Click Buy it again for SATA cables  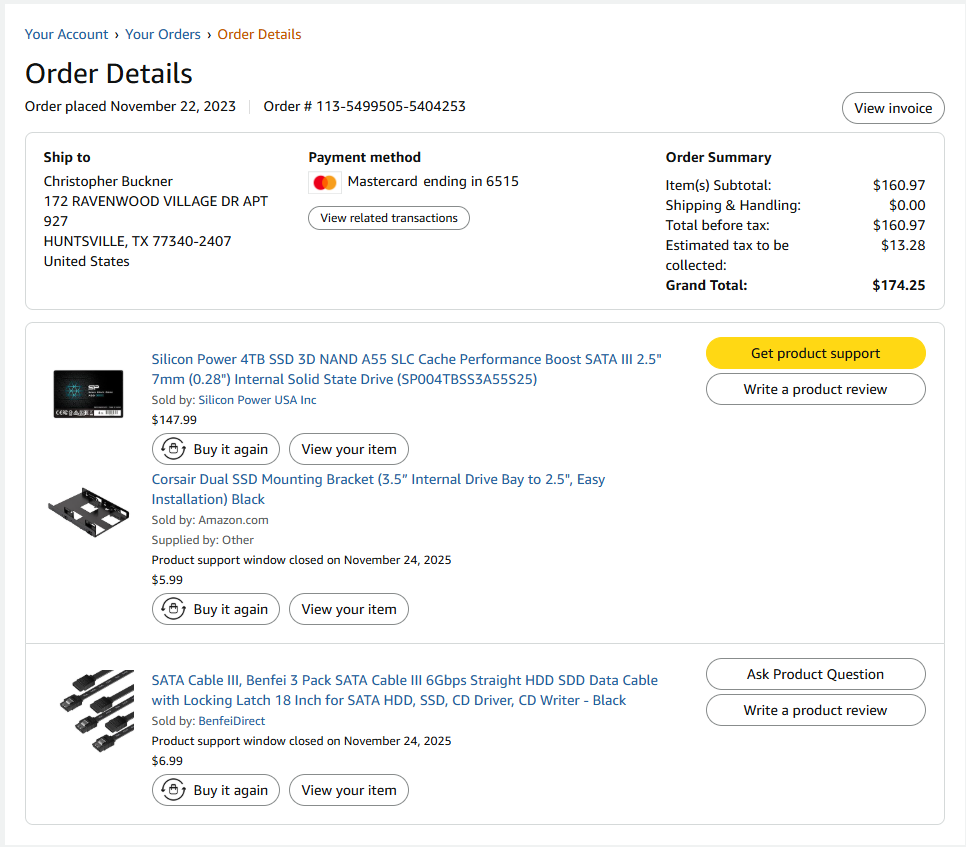(x=216, y=790)
